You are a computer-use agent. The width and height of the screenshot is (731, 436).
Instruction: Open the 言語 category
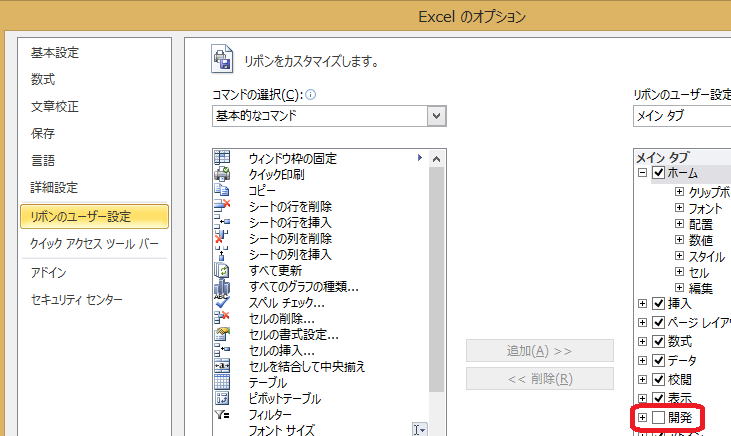[43, 160]
